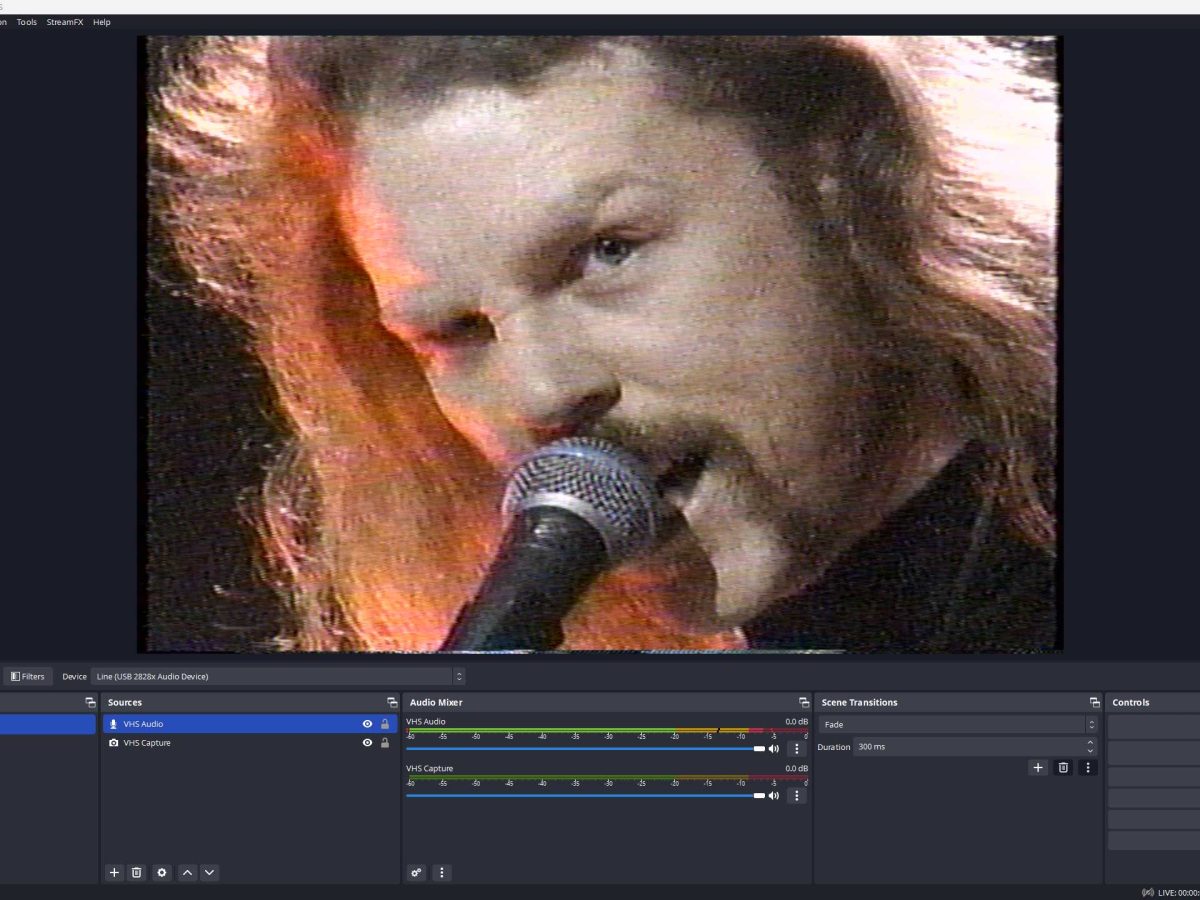
Task: Delete scene transition with trash icon
Action: [1063, 767]
